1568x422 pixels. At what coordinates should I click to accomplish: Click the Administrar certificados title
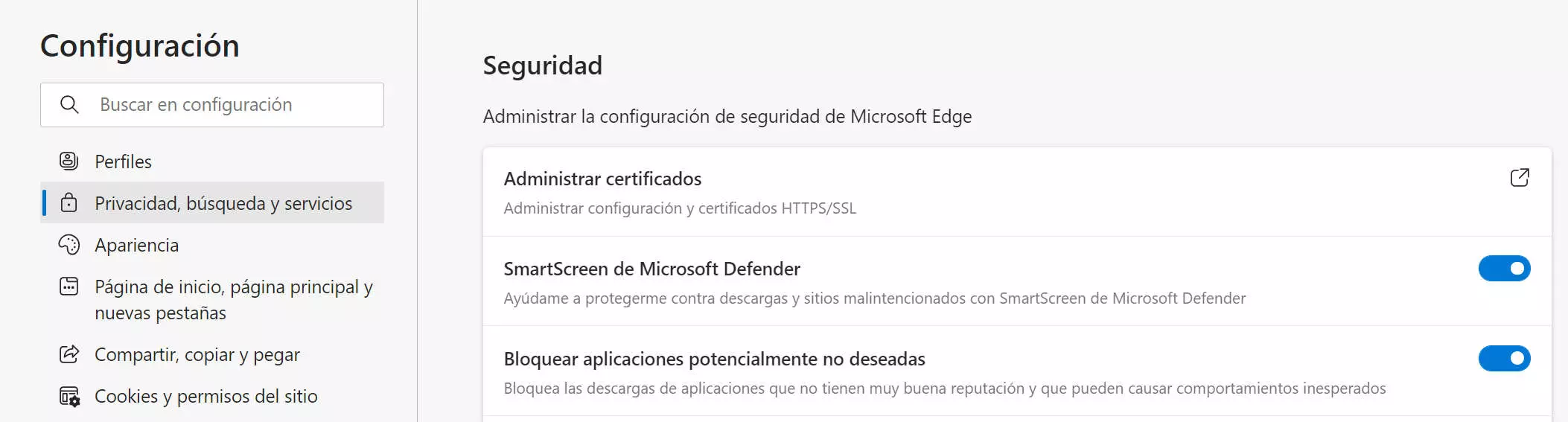(x=602, y=179)
